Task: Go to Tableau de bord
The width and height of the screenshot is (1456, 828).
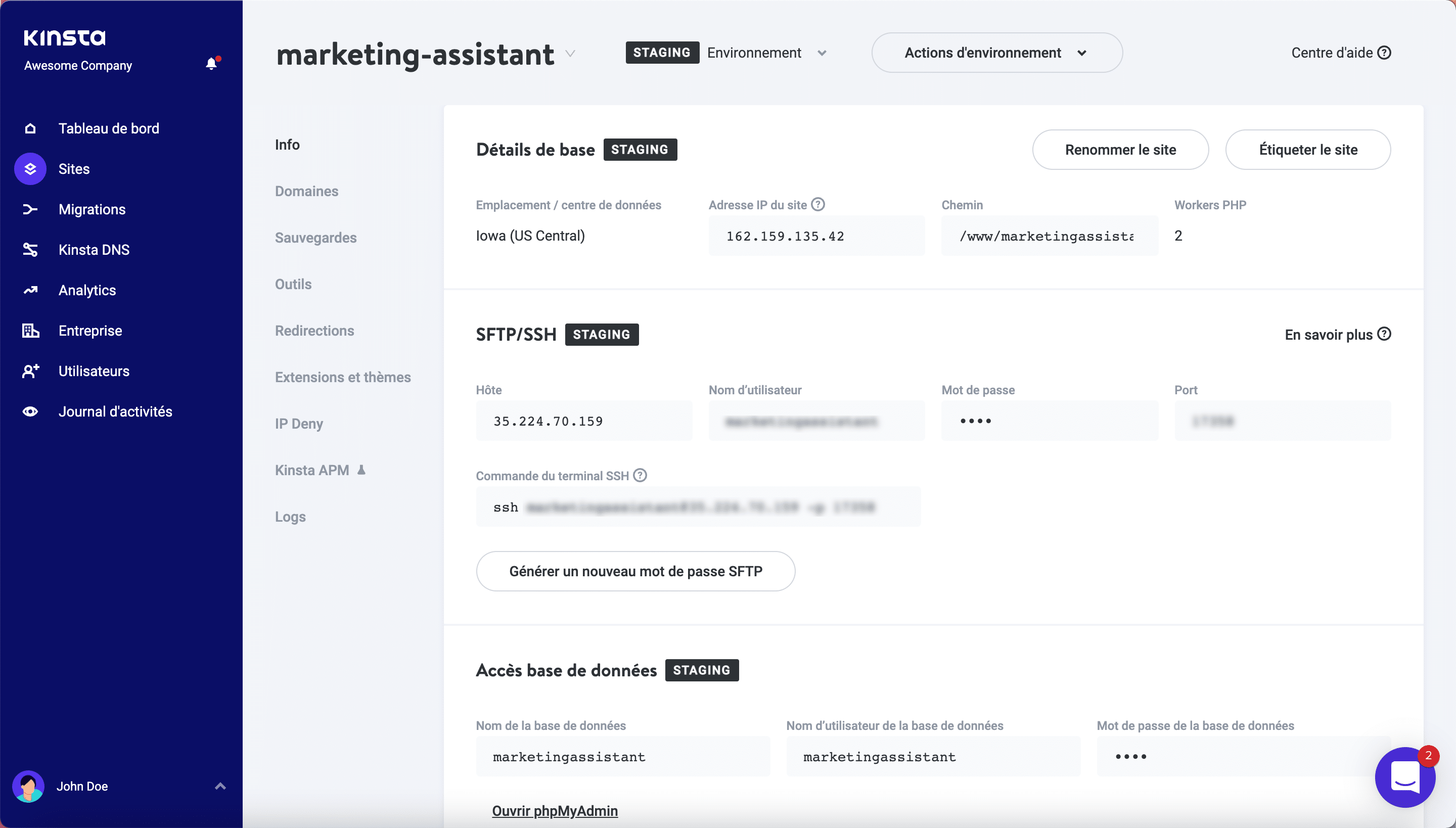Action: coord(109,128)
